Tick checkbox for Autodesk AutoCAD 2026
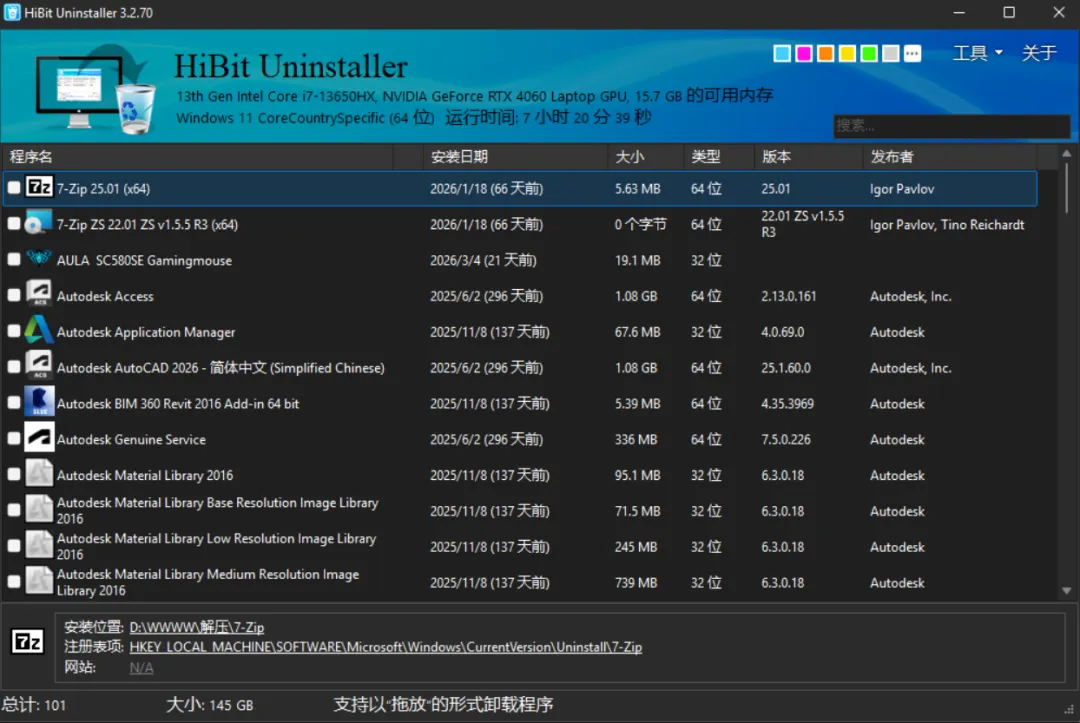This screenshot has height=723, width=1080. pos(14,367)
